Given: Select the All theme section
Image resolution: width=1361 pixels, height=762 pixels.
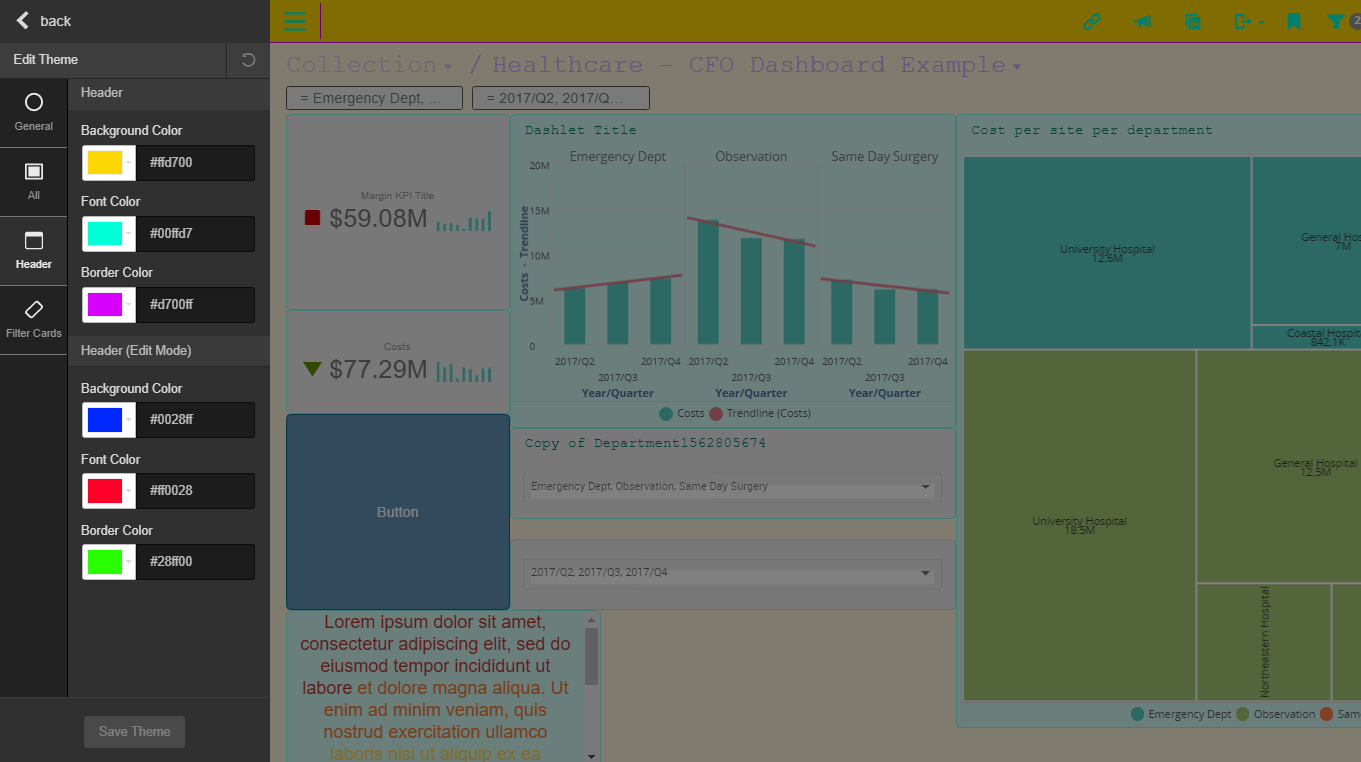Looking at the screenshot, I should [x=34, y=182].
